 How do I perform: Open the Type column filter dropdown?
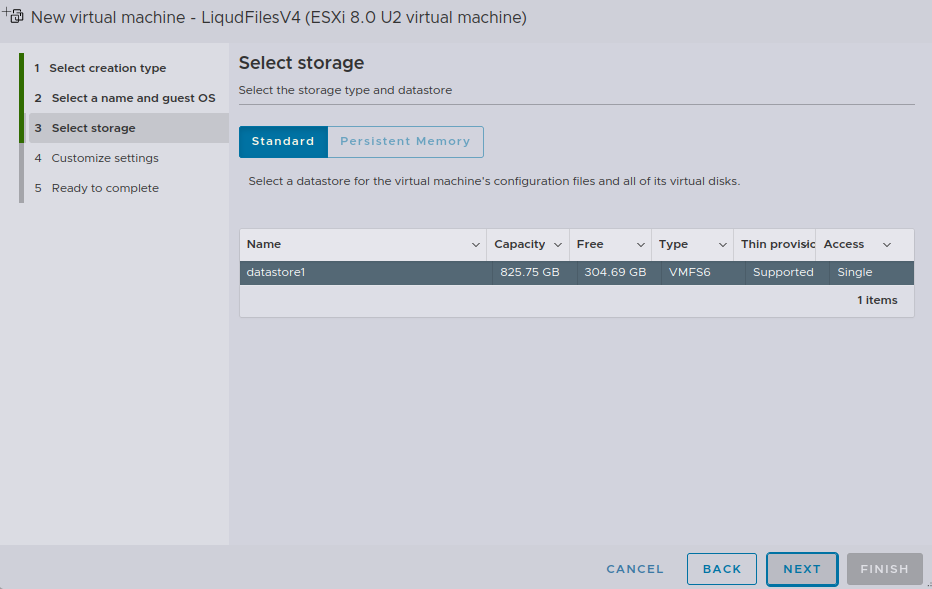pos(722,244)
